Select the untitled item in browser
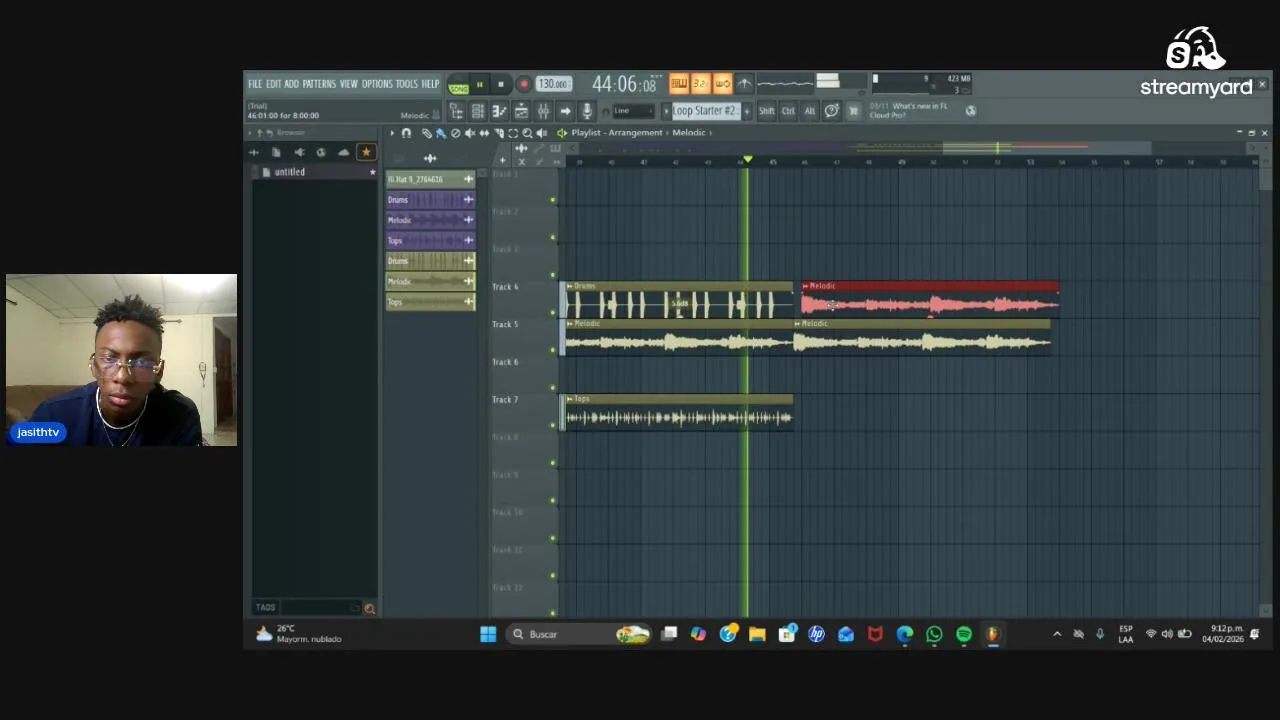 pyautogui.click(x=290, y=172)
